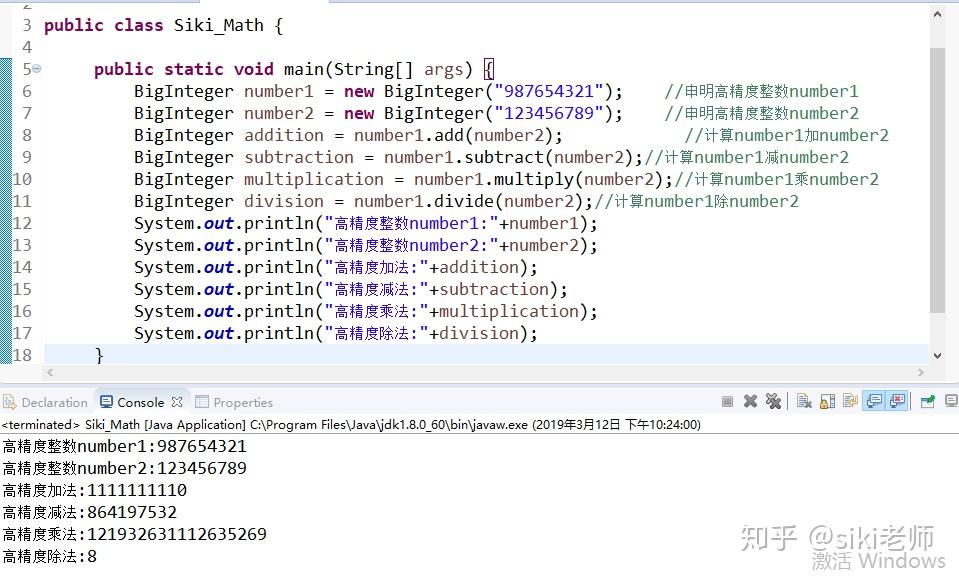
Task: Remove the terminated launch
Action: coord(750,401)
